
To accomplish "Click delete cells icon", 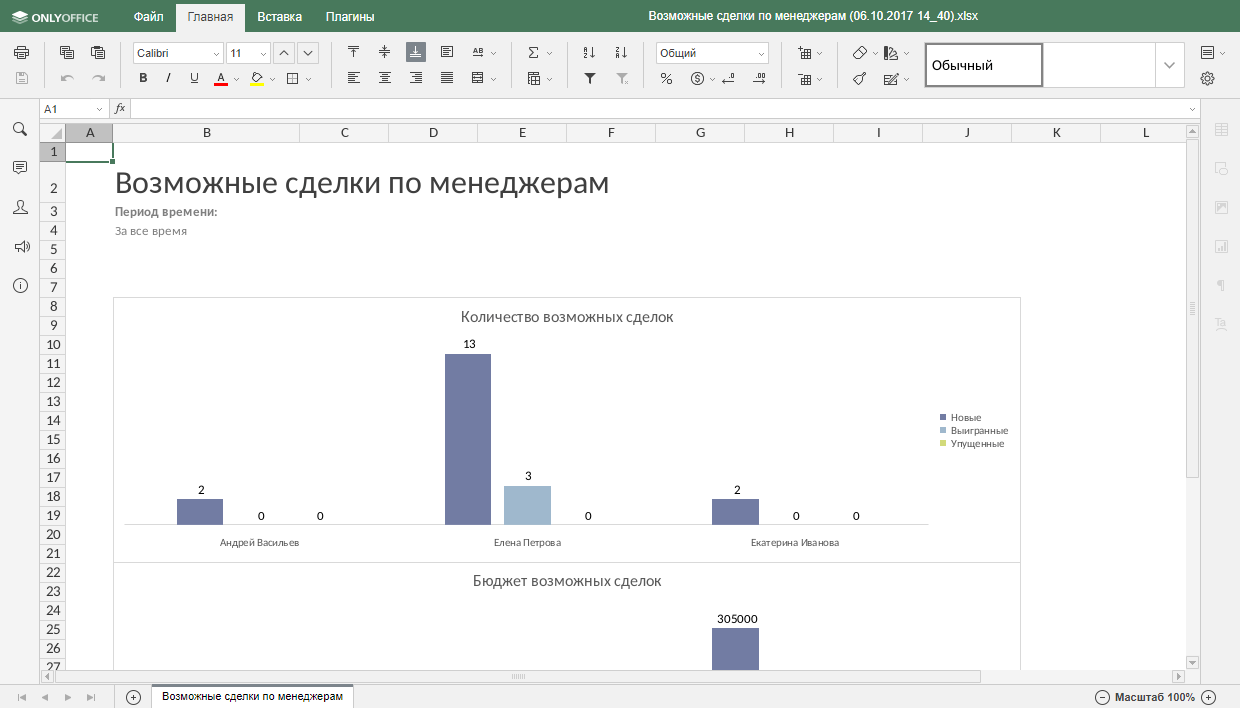I will tap(805, 78).
